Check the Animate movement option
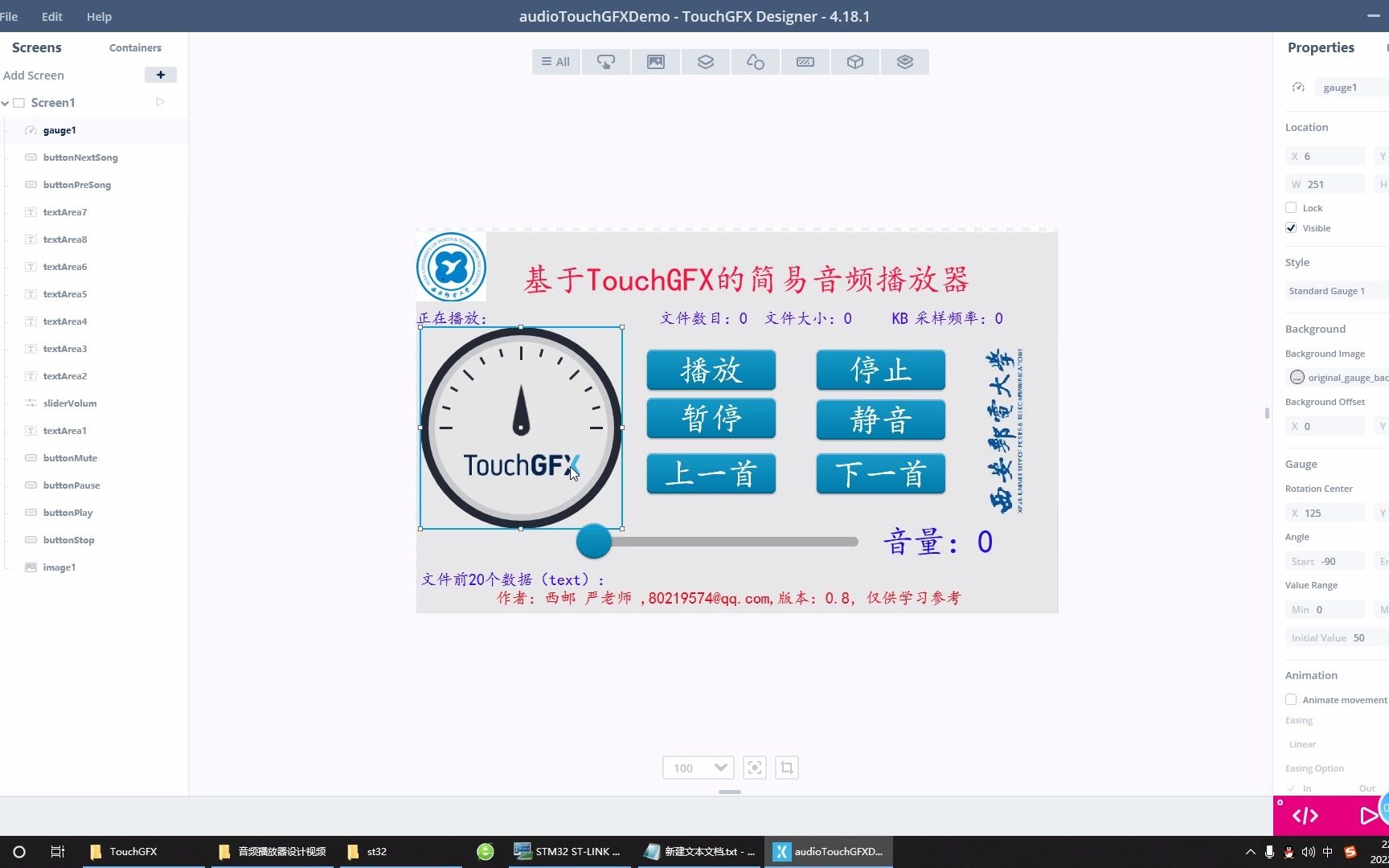 1291,699
